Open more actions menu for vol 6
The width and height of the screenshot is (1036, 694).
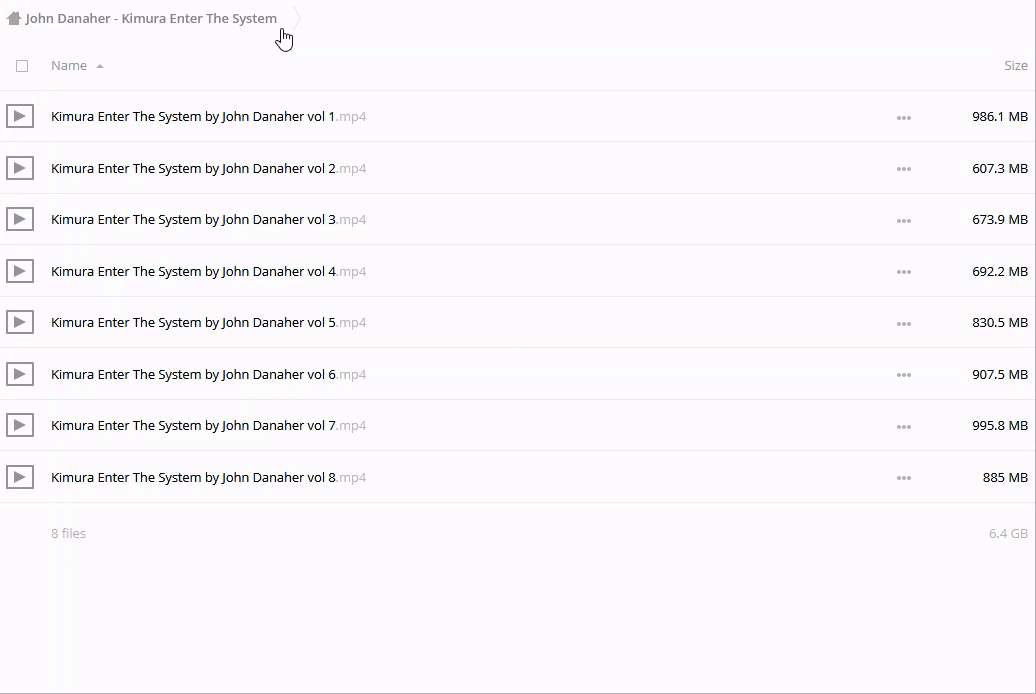coord(903,375)
